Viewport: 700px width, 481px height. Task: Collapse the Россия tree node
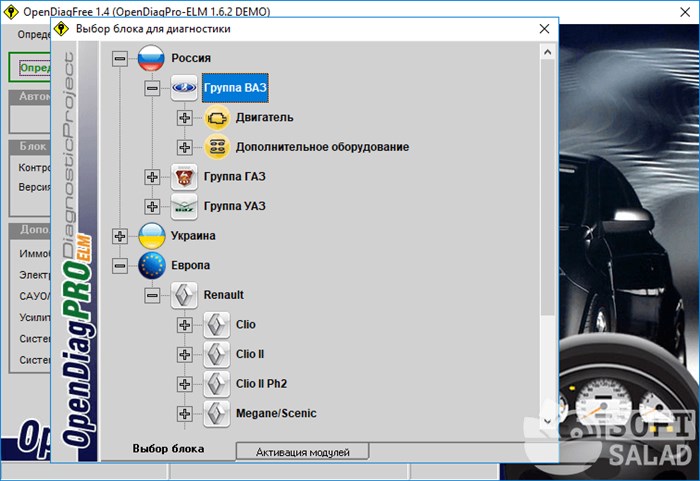tap(120, 59)
